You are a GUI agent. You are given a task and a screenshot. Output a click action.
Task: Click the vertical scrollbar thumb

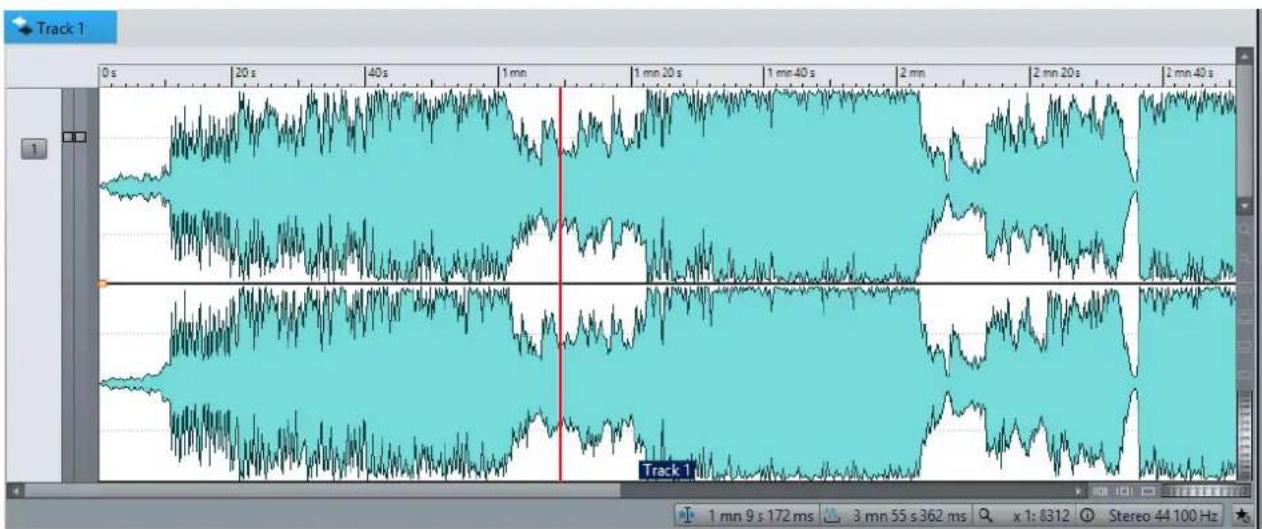(x=1244, y=130)
